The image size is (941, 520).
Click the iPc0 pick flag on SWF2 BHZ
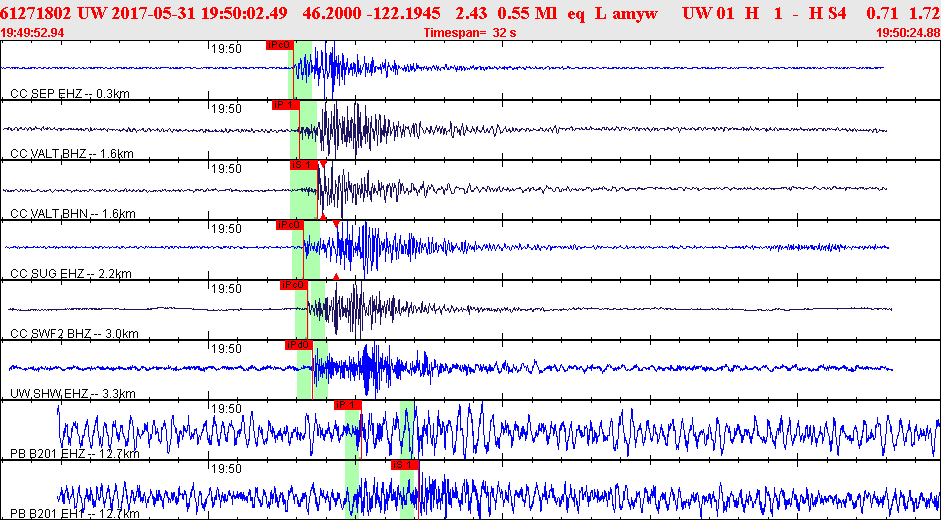pyautogui.click(x=293, y=285)
